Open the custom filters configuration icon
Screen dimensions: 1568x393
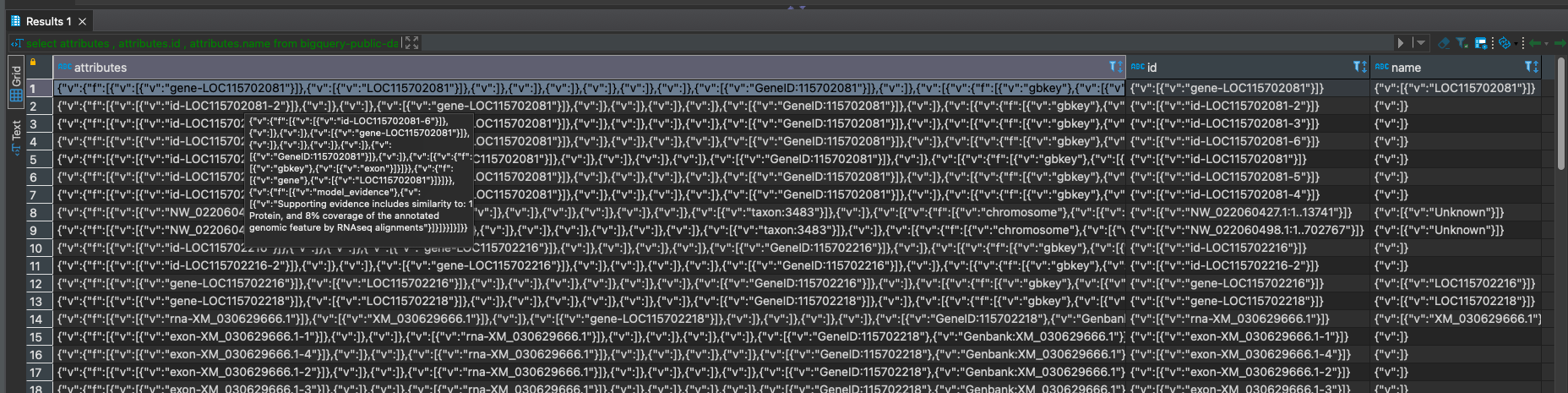(x=1481, y=43)
